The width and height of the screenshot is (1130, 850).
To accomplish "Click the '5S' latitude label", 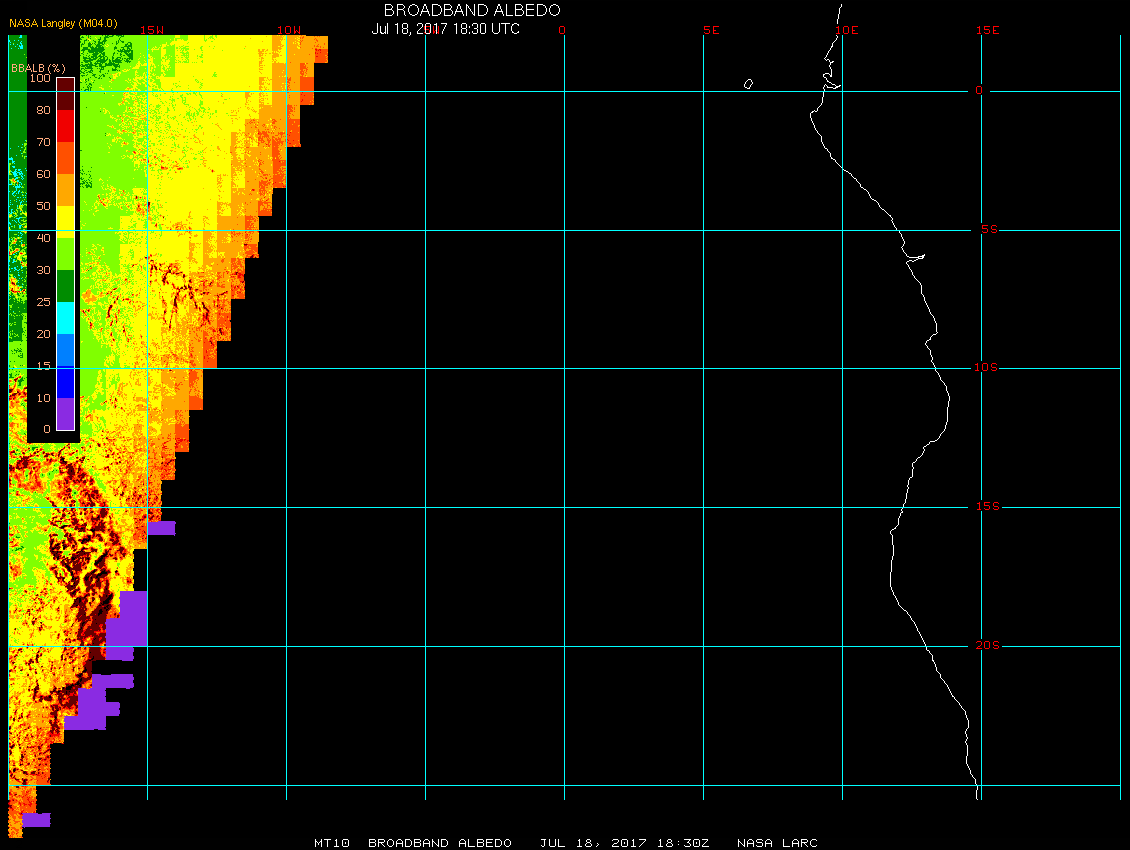I will 989,229.
